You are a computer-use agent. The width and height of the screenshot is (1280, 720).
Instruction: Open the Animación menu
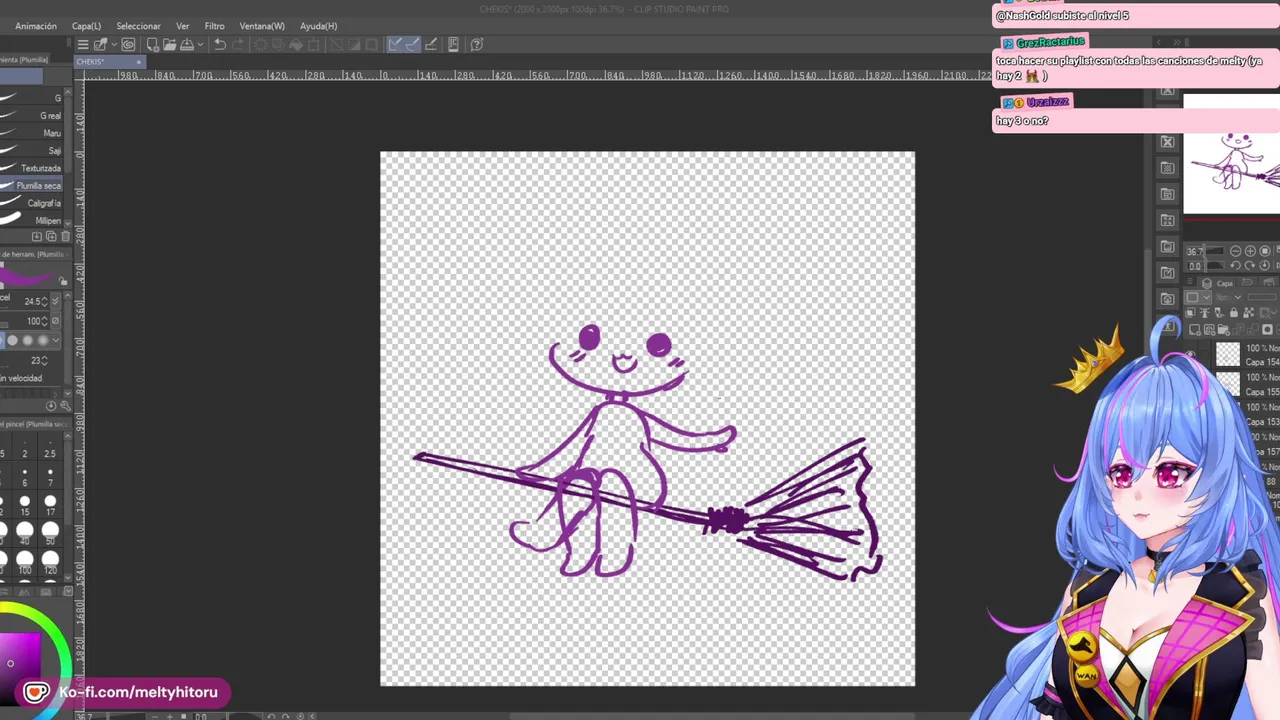tap(36, 26)
